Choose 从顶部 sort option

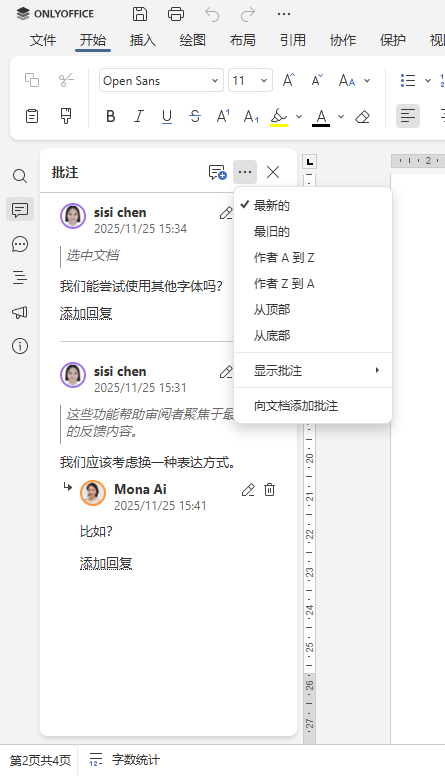coord(313,310)
